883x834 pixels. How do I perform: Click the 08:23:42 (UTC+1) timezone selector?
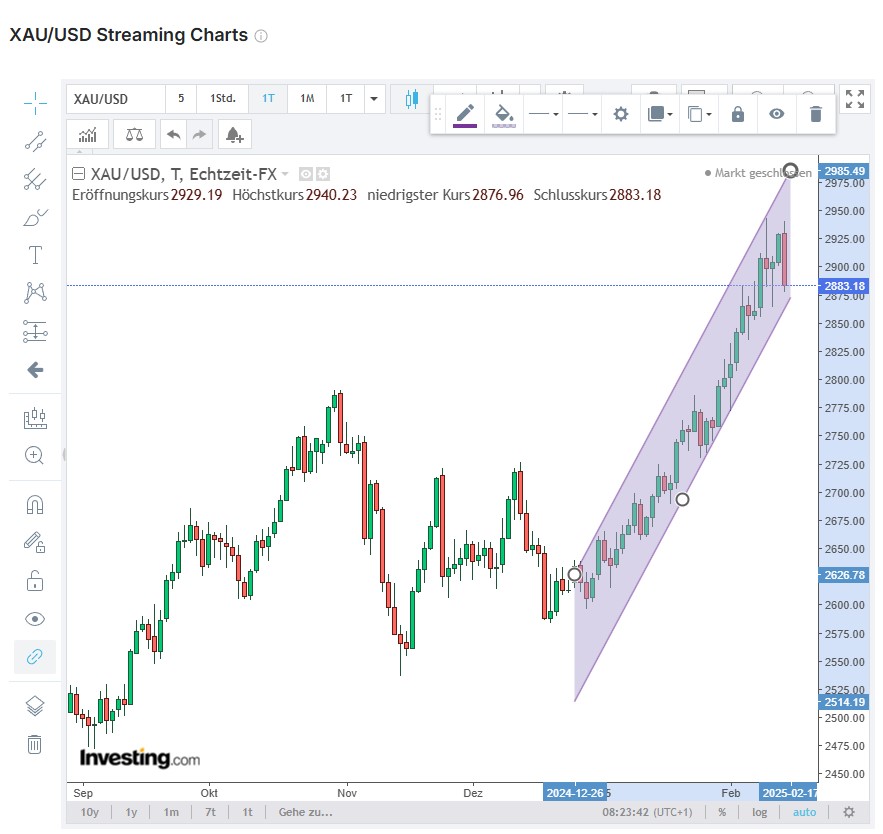click(647, 812)
